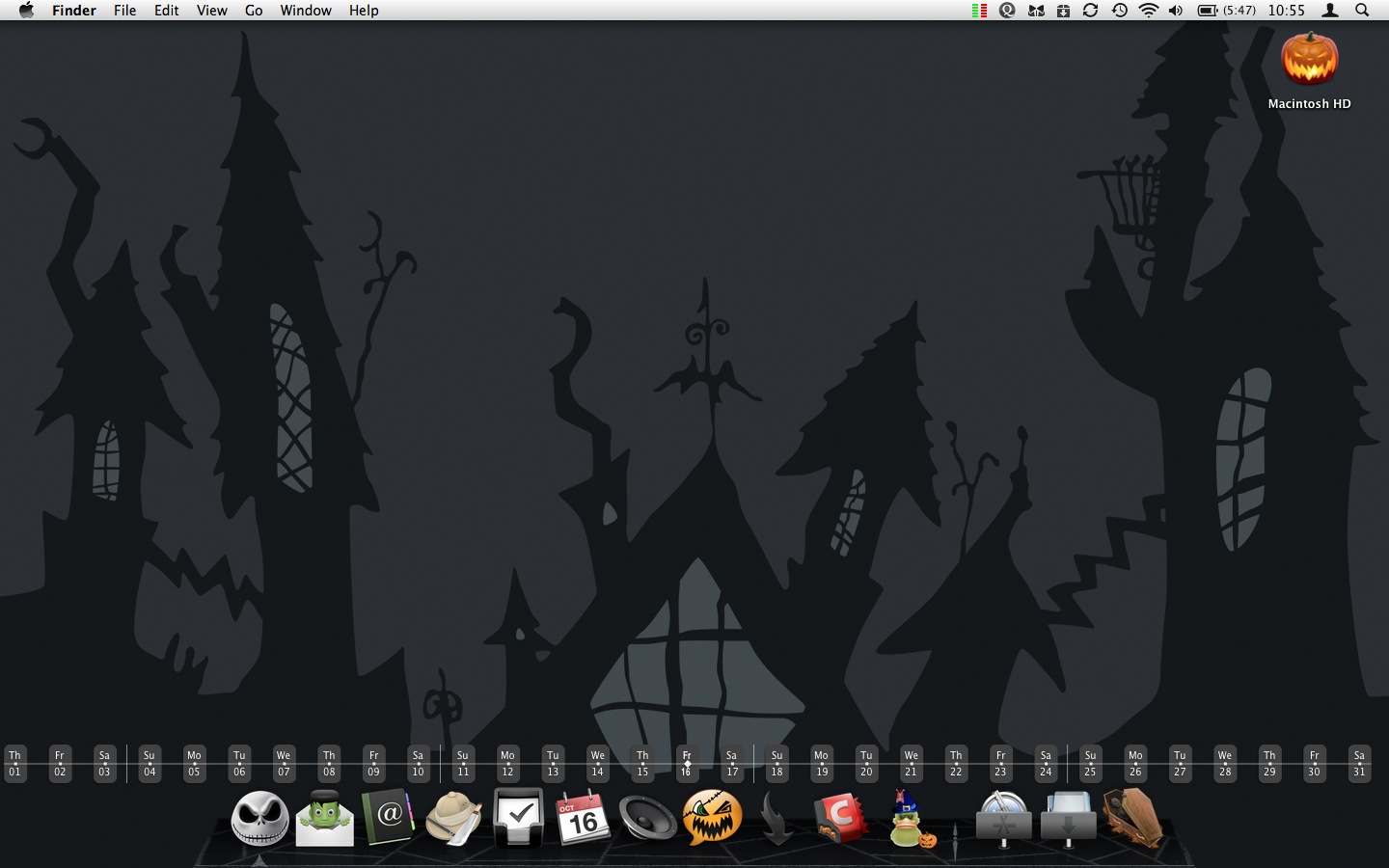1389x868 pixels.
Task: Select Mo 05 on the calendar strip
Action: (x=194, y=764)
